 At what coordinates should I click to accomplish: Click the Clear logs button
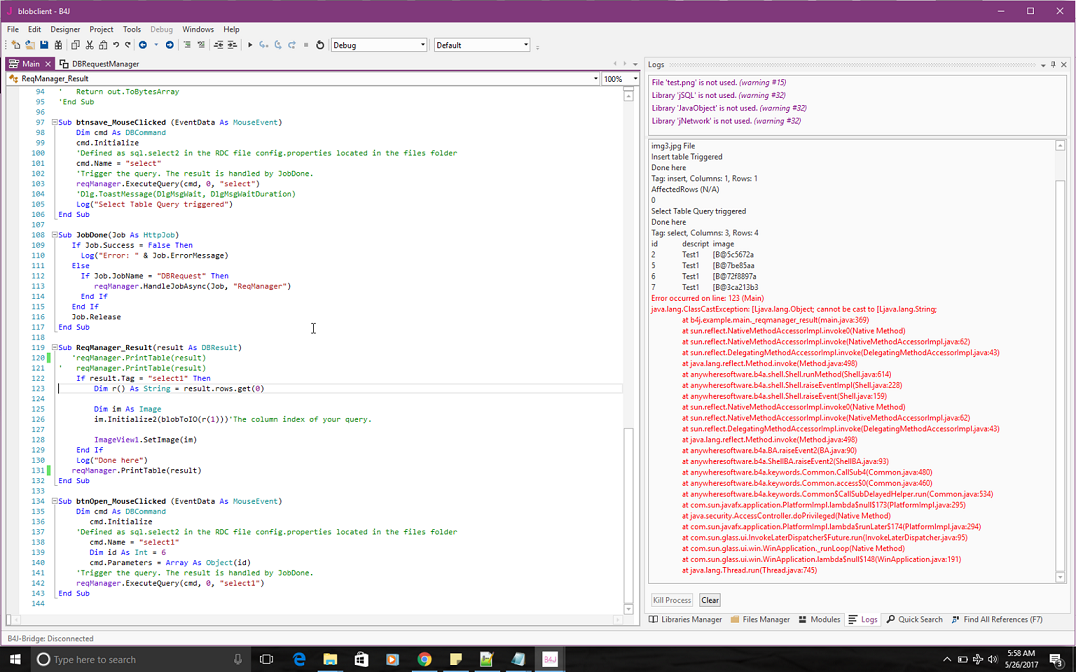click(x=709, y=600)
